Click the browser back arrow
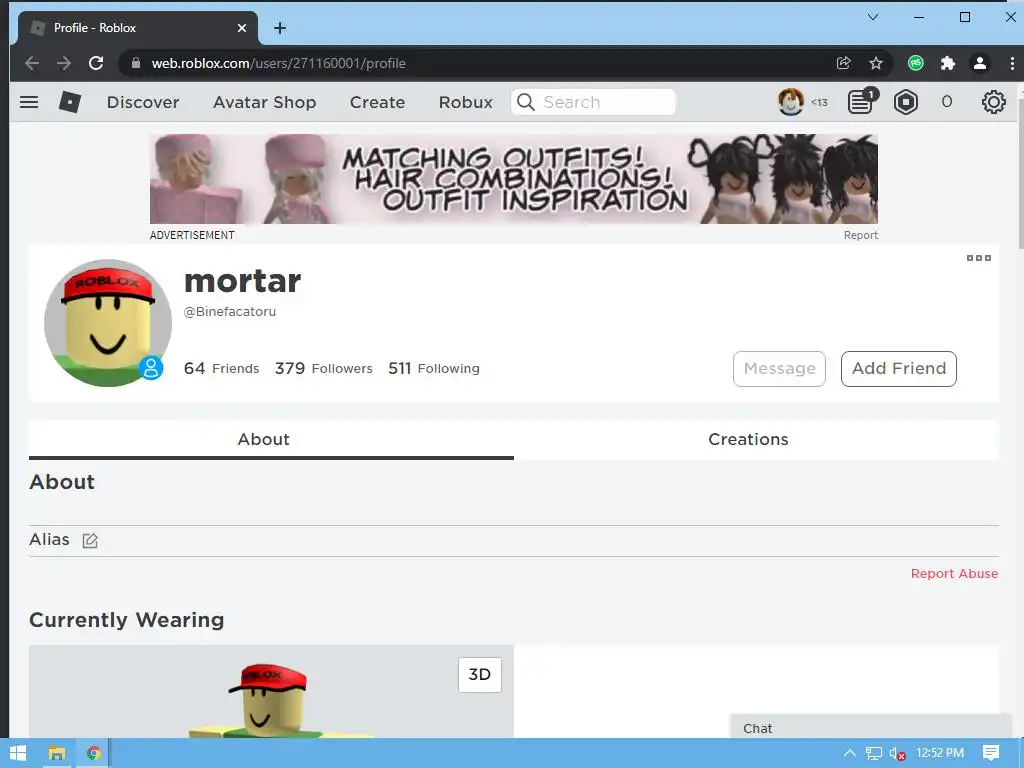The height and width of the screenshot is (768, 1024). pos(32,63)
